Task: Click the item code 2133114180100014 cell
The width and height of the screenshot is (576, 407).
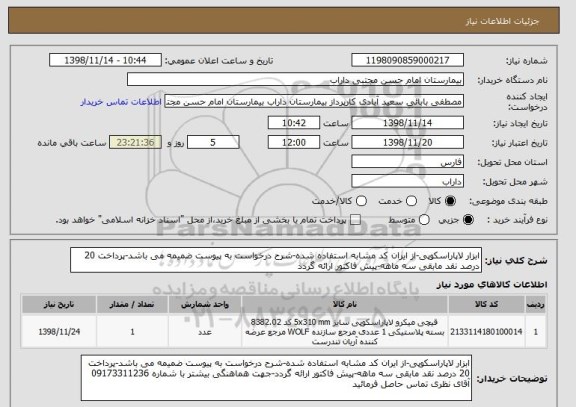Action: tap(486, 332)
